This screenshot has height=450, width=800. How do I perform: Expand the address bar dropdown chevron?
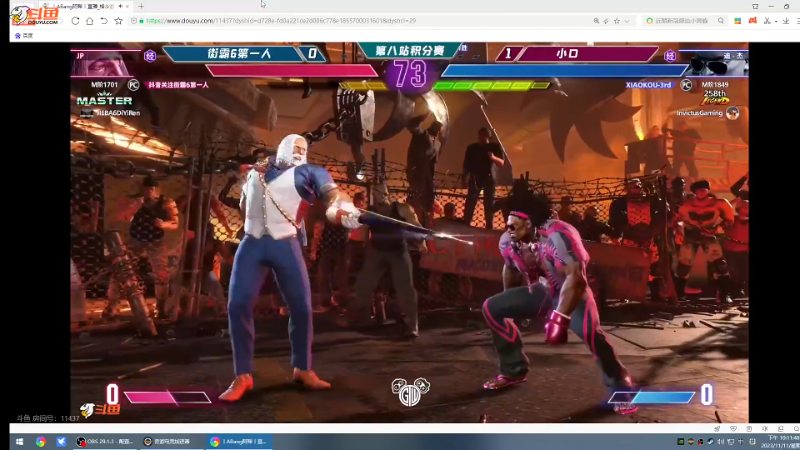(627, 21)
